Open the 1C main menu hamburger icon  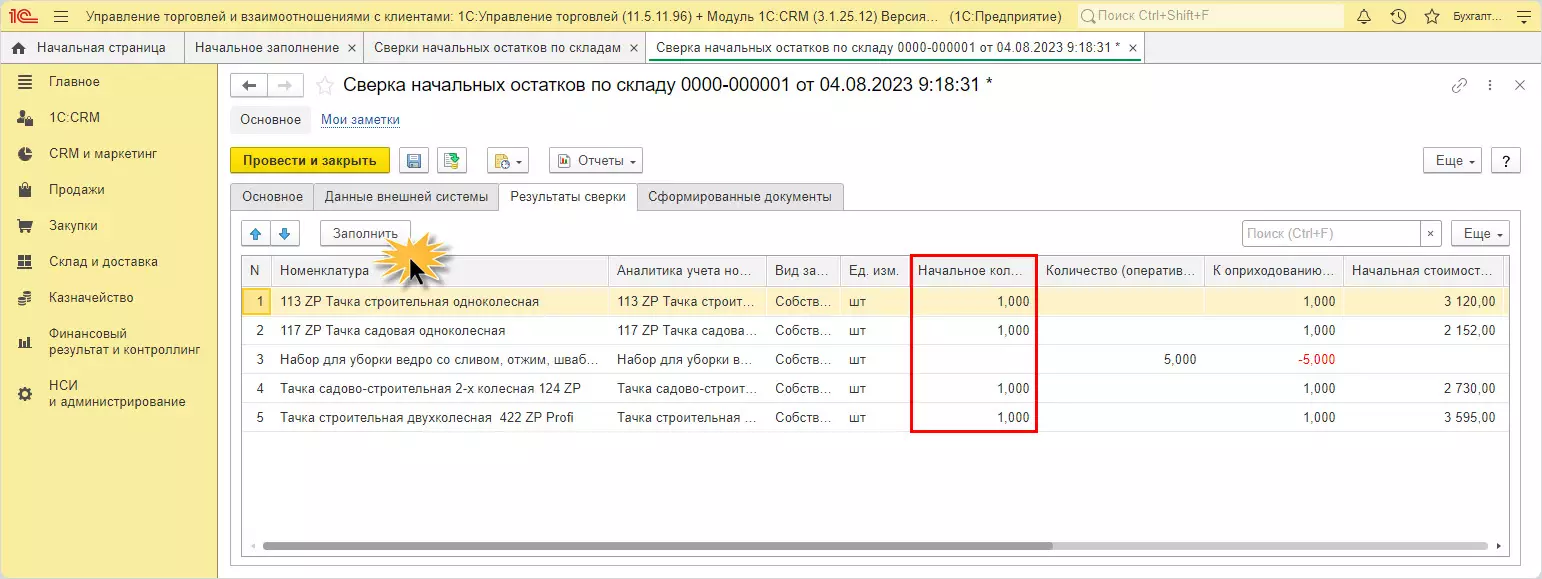61,16
